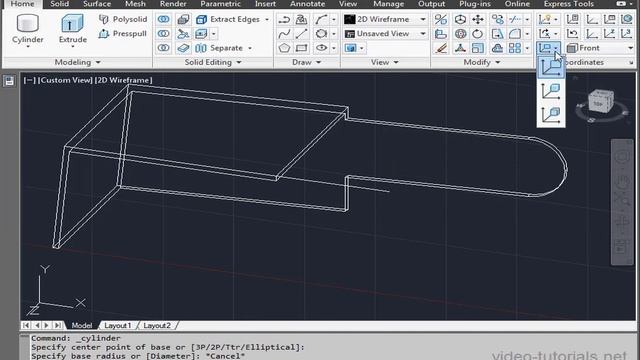Expand the View panel title
This screenshot has width=640, height=360.
coord(384,62)
